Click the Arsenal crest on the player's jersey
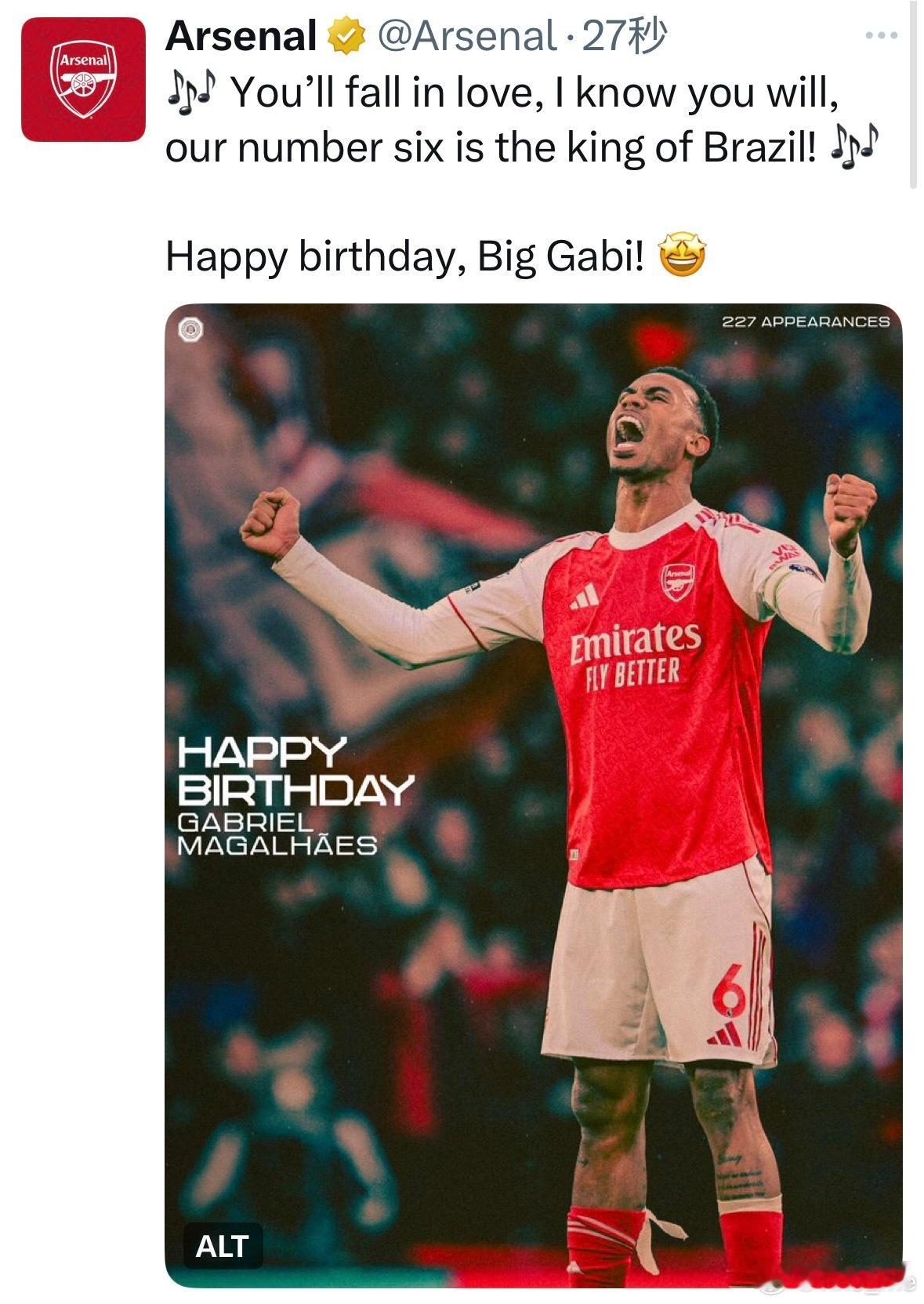 coord(676,581)
